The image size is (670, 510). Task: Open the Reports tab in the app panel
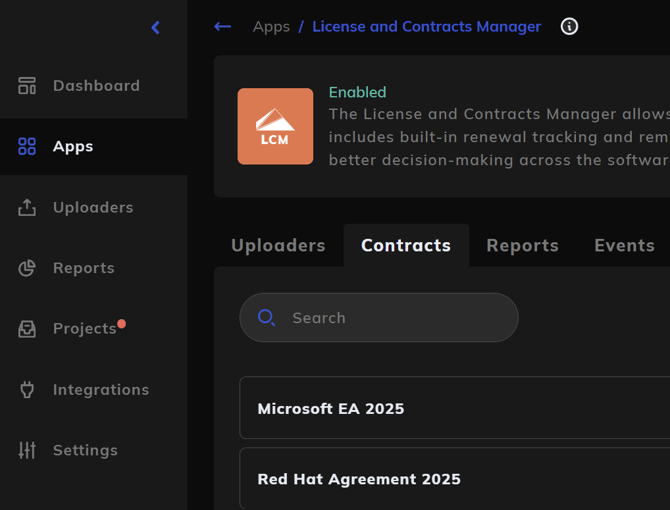point(522,245)
